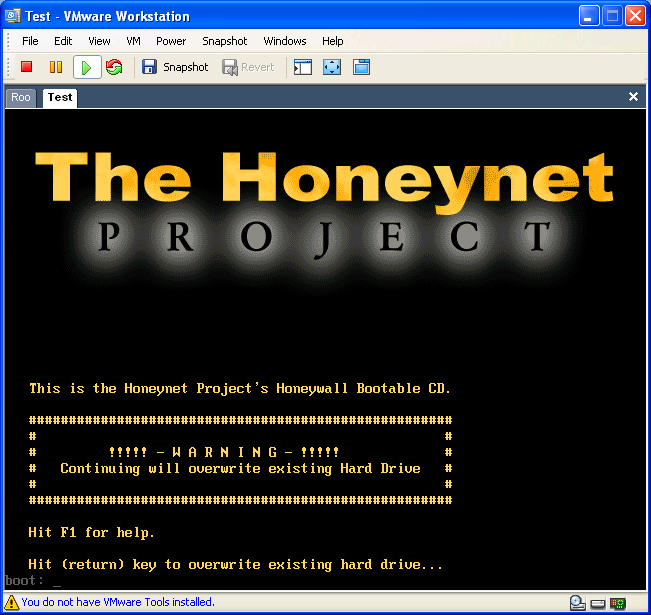Open the Power menu
Image resolution: width=651 pixels, height=615 pixels.
pyautogui.click(x=171, y=41)
